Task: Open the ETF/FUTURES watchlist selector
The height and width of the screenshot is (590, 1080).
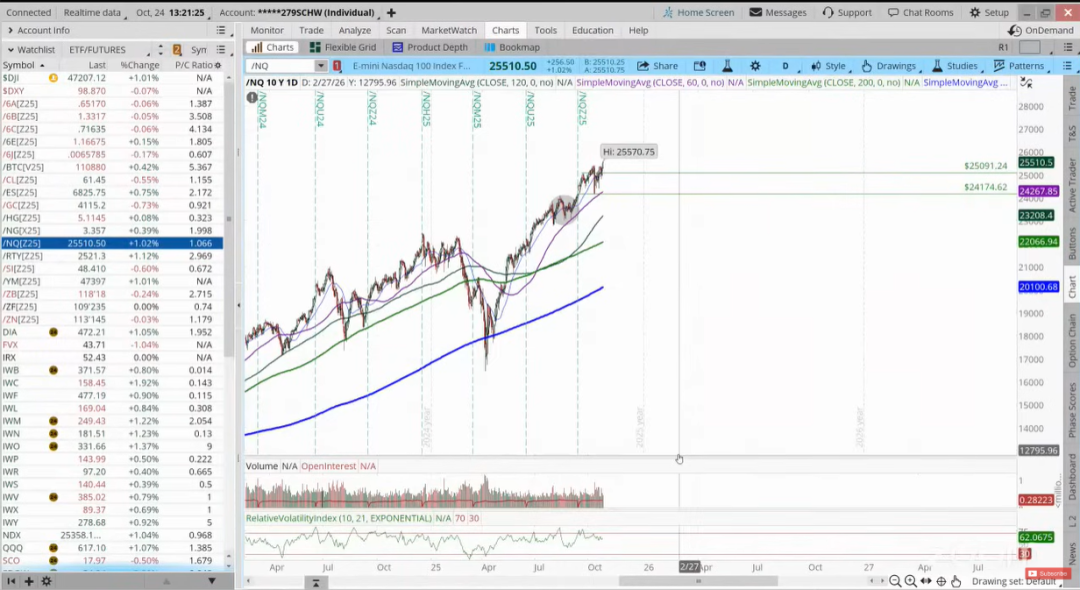Action: tap(109, 50)
